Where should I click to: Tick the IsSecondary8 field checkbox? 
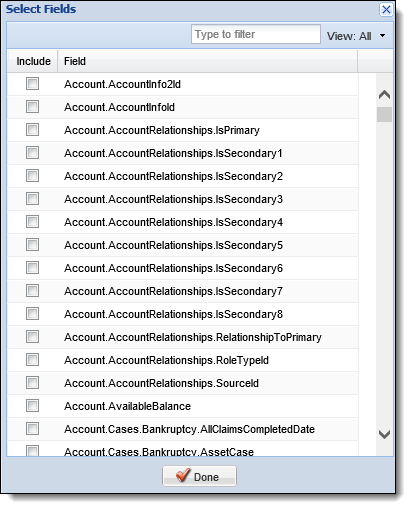[x=32, y=314]
